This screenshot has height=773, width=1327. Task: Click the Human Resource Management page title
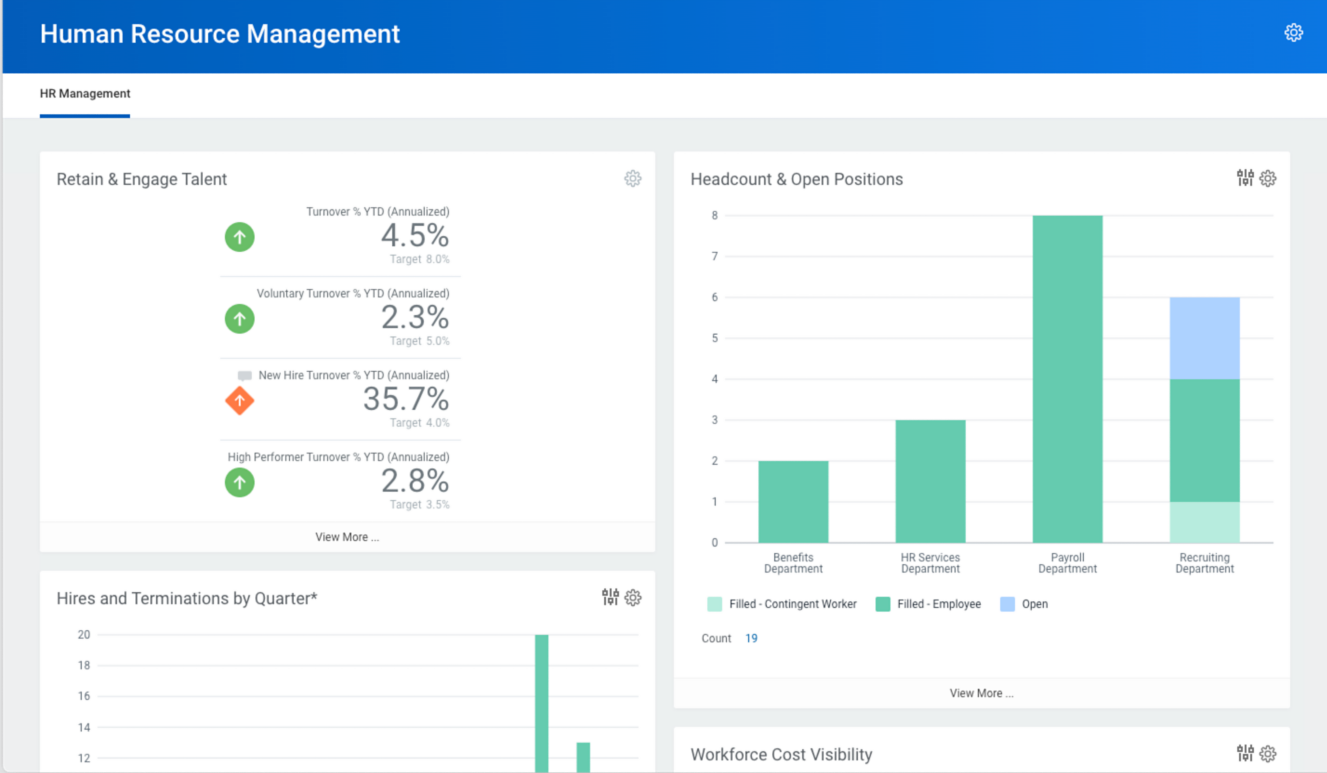coord(220,34)
